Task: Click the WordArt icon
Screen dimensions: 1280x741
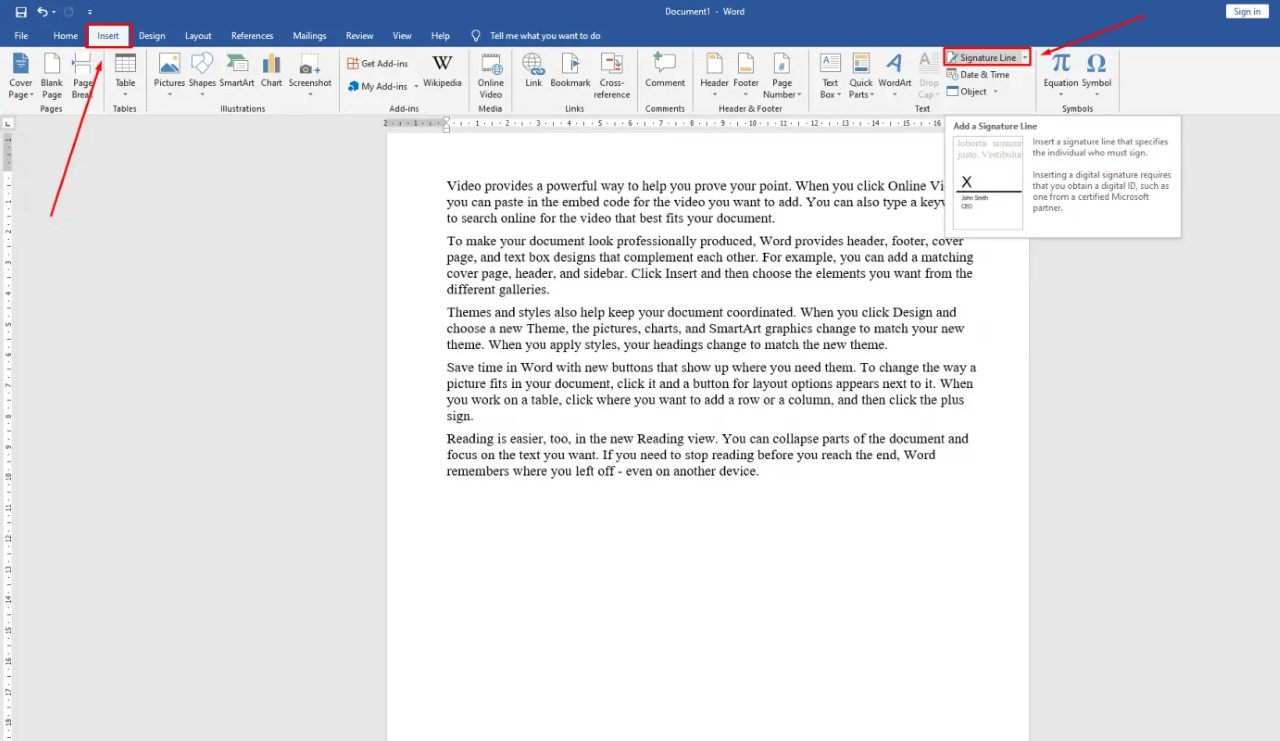Action: click(x=895, y=70)
